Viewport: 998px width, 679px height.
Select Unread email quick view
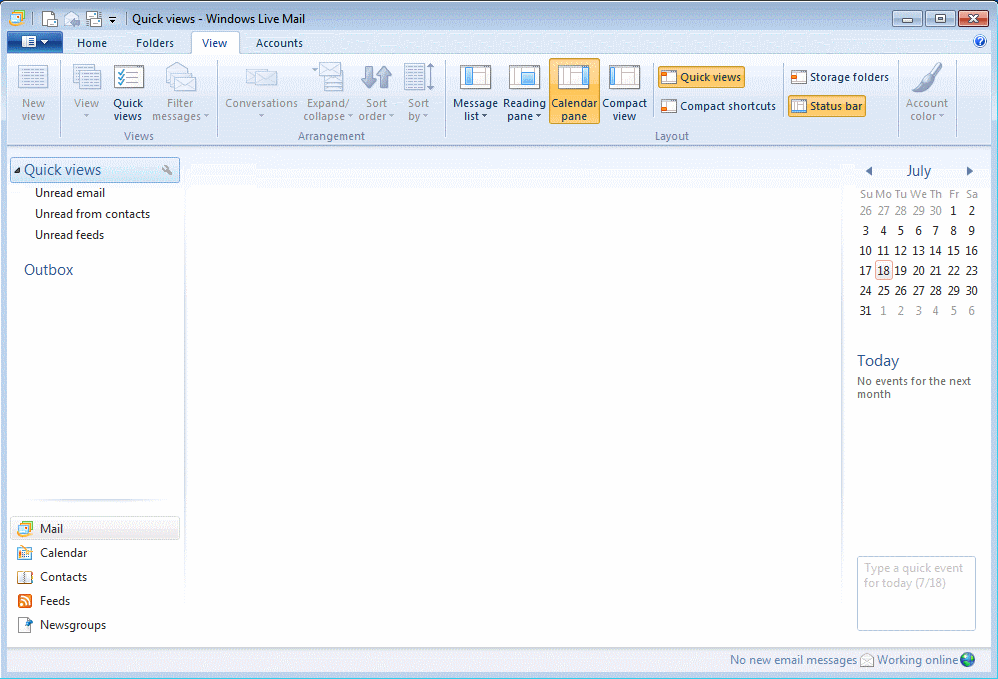70,193
